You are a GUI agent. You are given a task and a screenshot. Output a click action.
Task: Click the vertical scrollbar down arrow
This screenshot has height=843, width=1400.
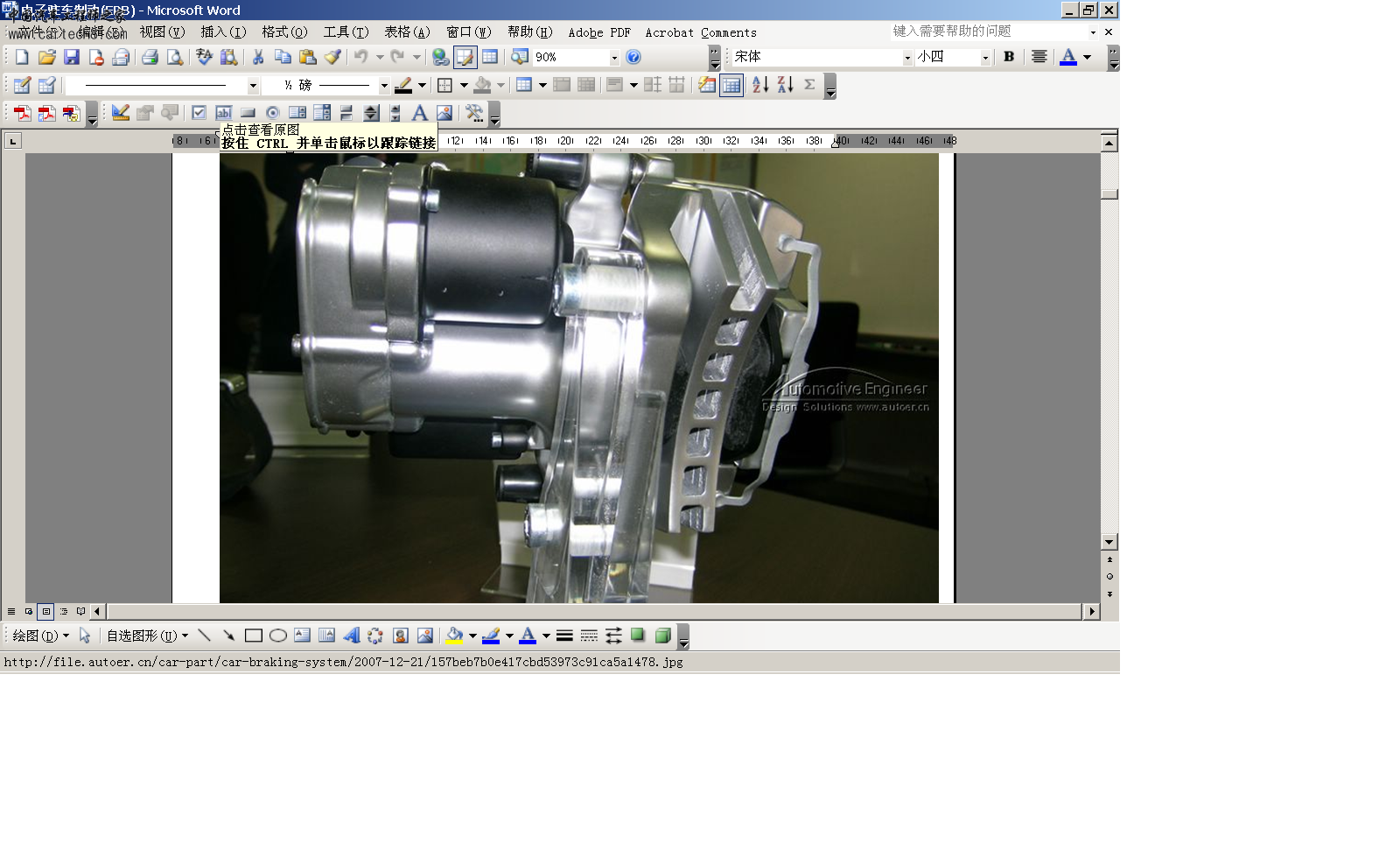(1109, 542)
